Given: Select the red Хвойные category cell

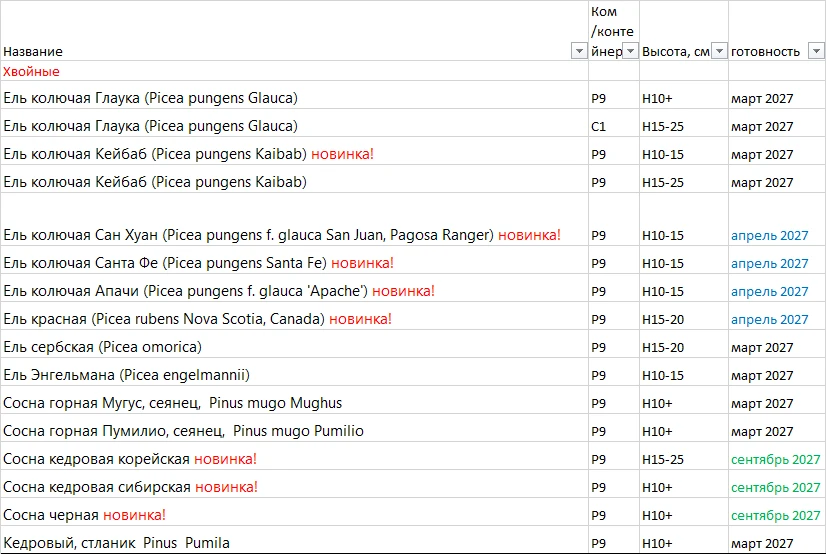Looking at the screenshot, I should (x=294, y=71).
